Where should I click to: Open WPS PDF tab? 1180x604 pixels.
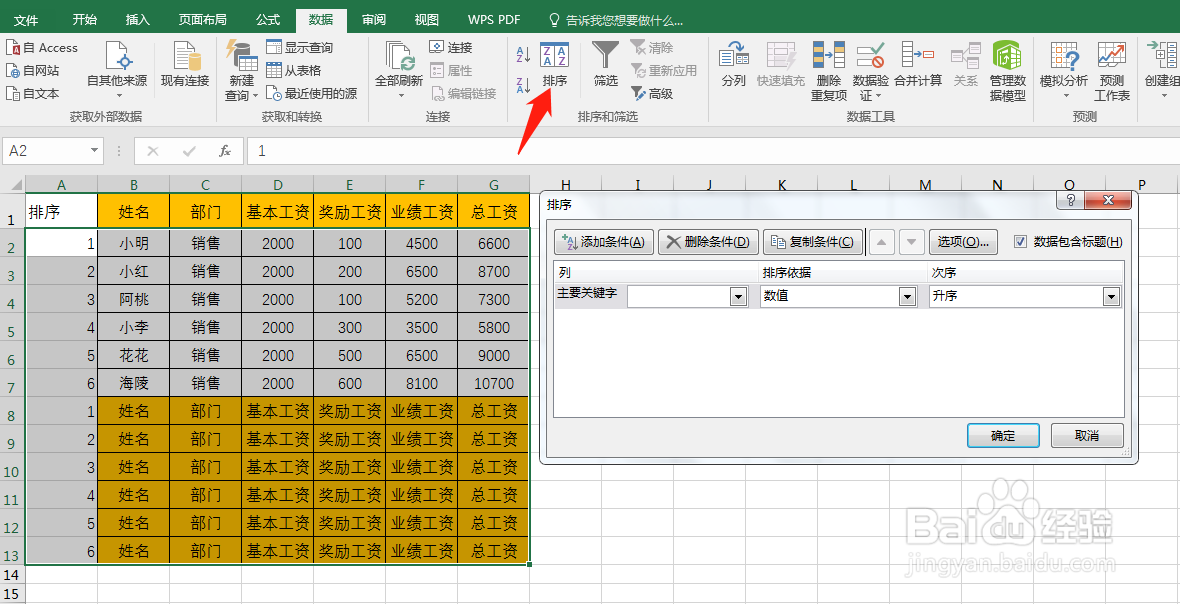pyautogui.click(x=492, y=20)
